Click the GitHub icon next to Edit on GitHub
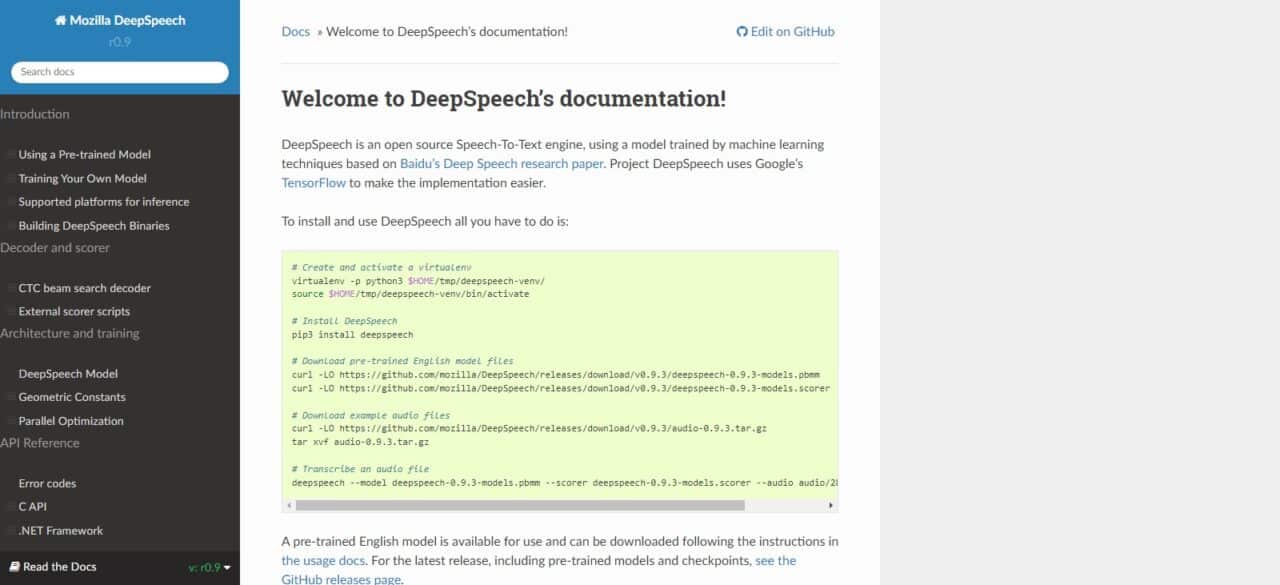 point(742,31)
